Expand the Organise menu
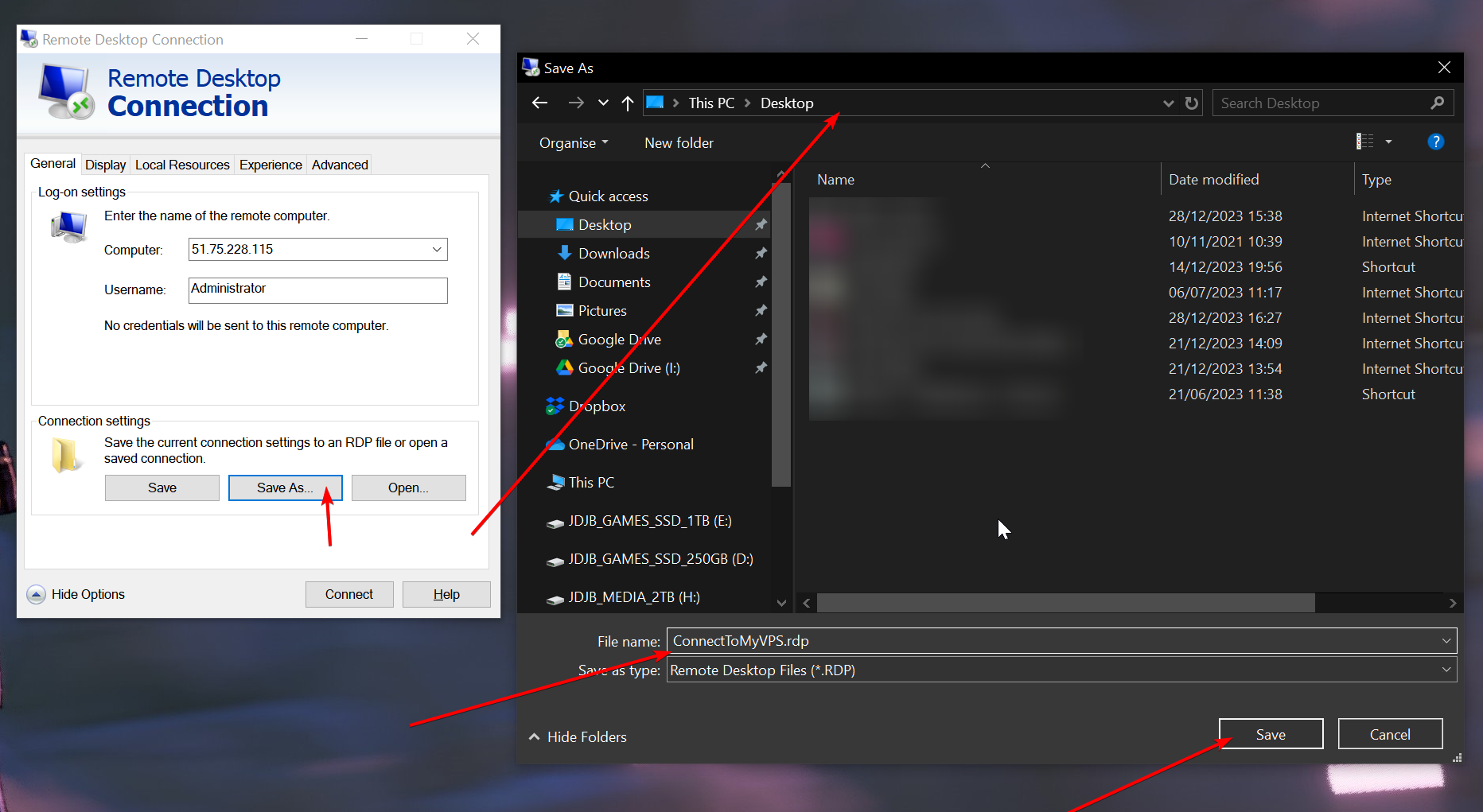Viewport: 1483px width, 812px height. pos(573,143)
